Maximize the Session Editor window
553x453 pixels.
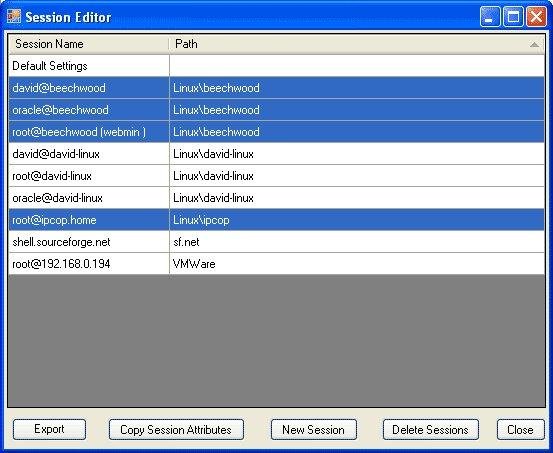point(513,17)
